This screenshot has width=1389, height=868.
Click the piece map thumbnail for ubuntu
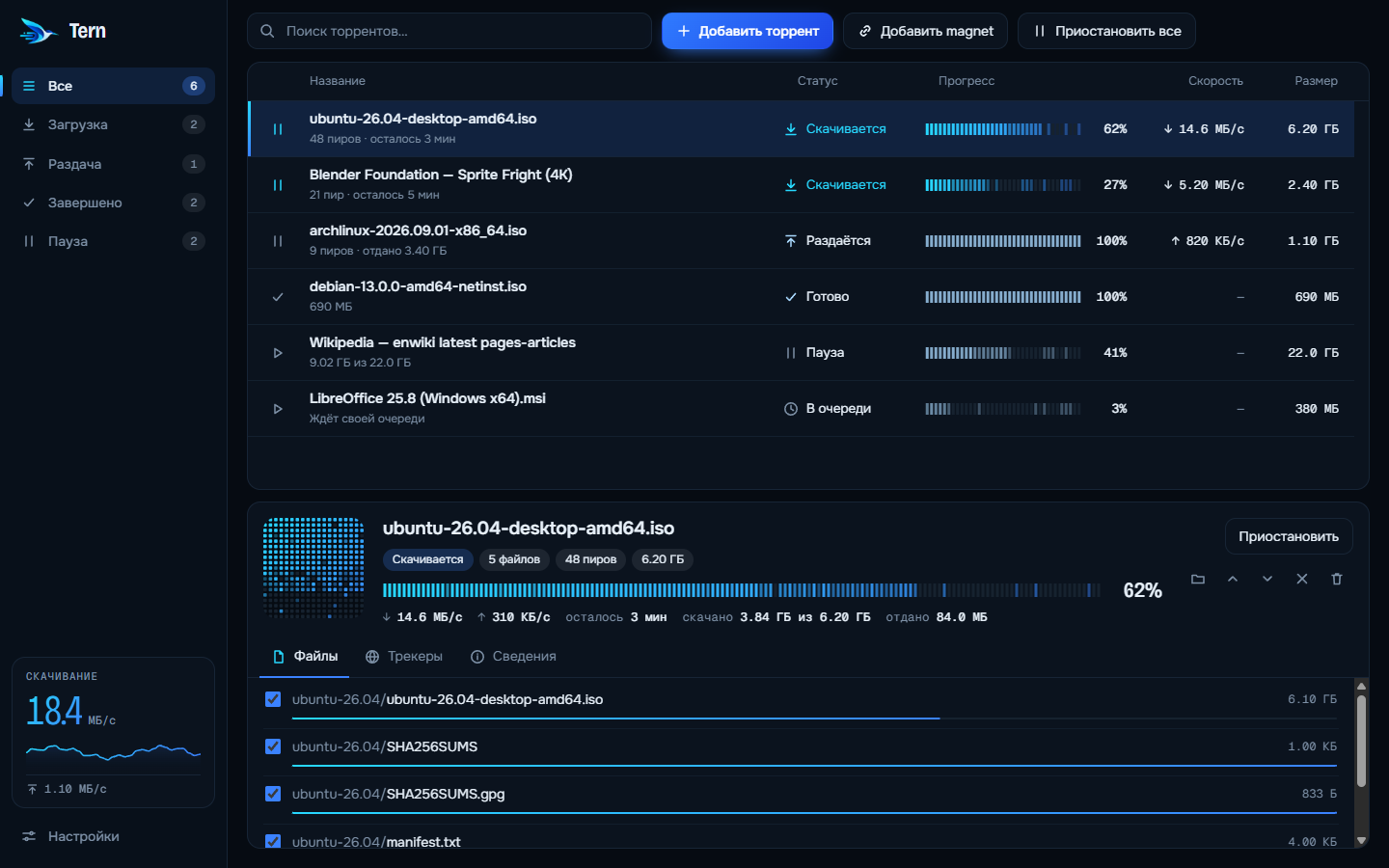[313, 568]
